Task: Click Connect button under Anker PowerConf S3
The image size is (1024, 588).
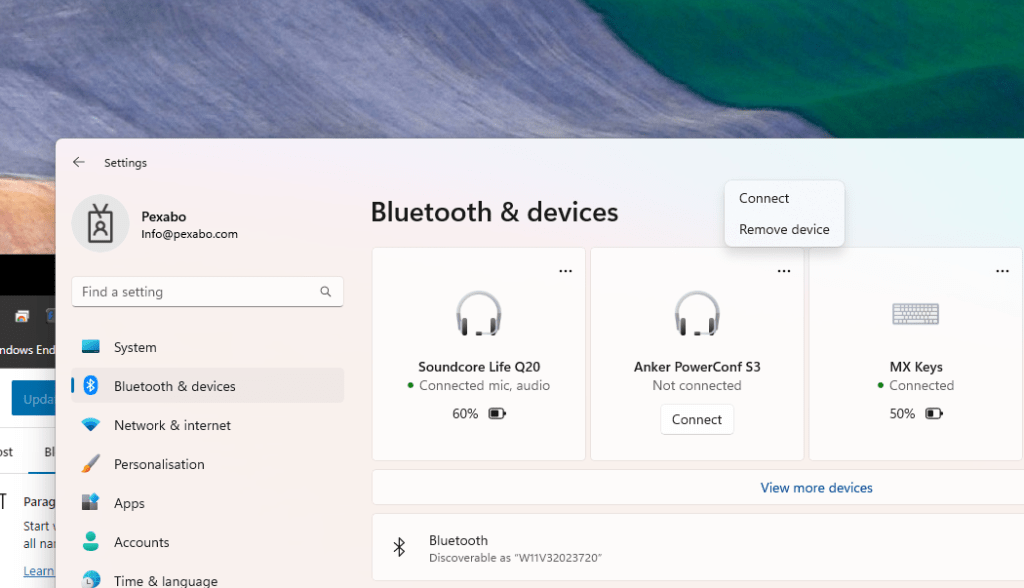Action: (x=697, y=419)
